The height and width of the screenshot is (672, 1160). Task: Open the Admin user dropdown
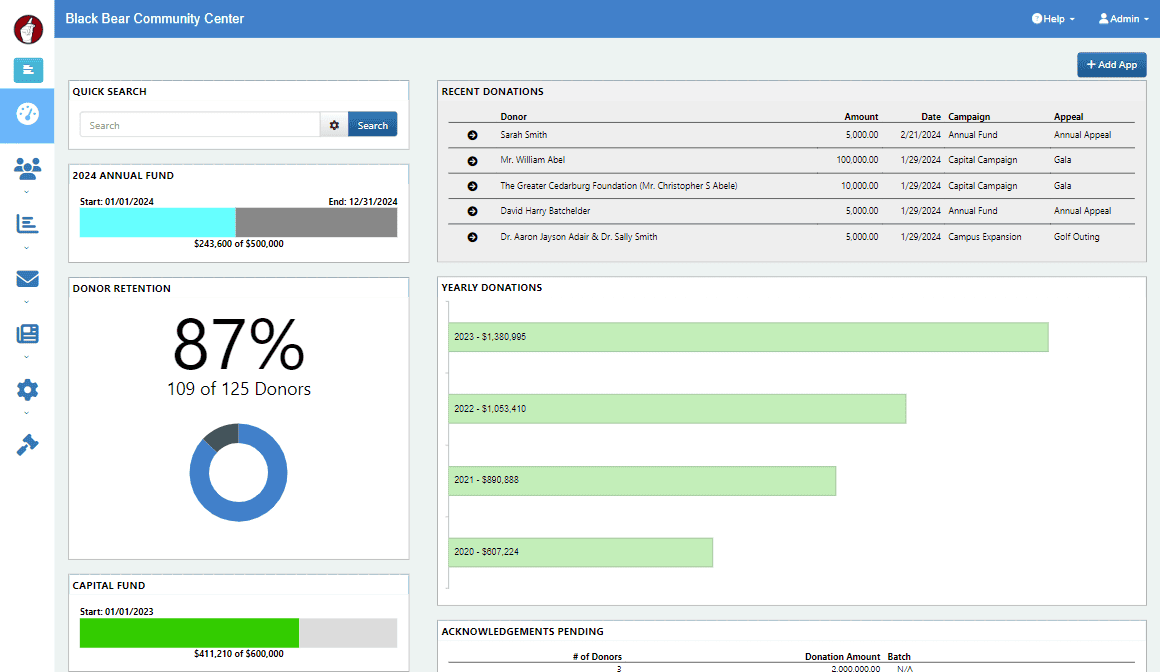[x=1124, y=19]
